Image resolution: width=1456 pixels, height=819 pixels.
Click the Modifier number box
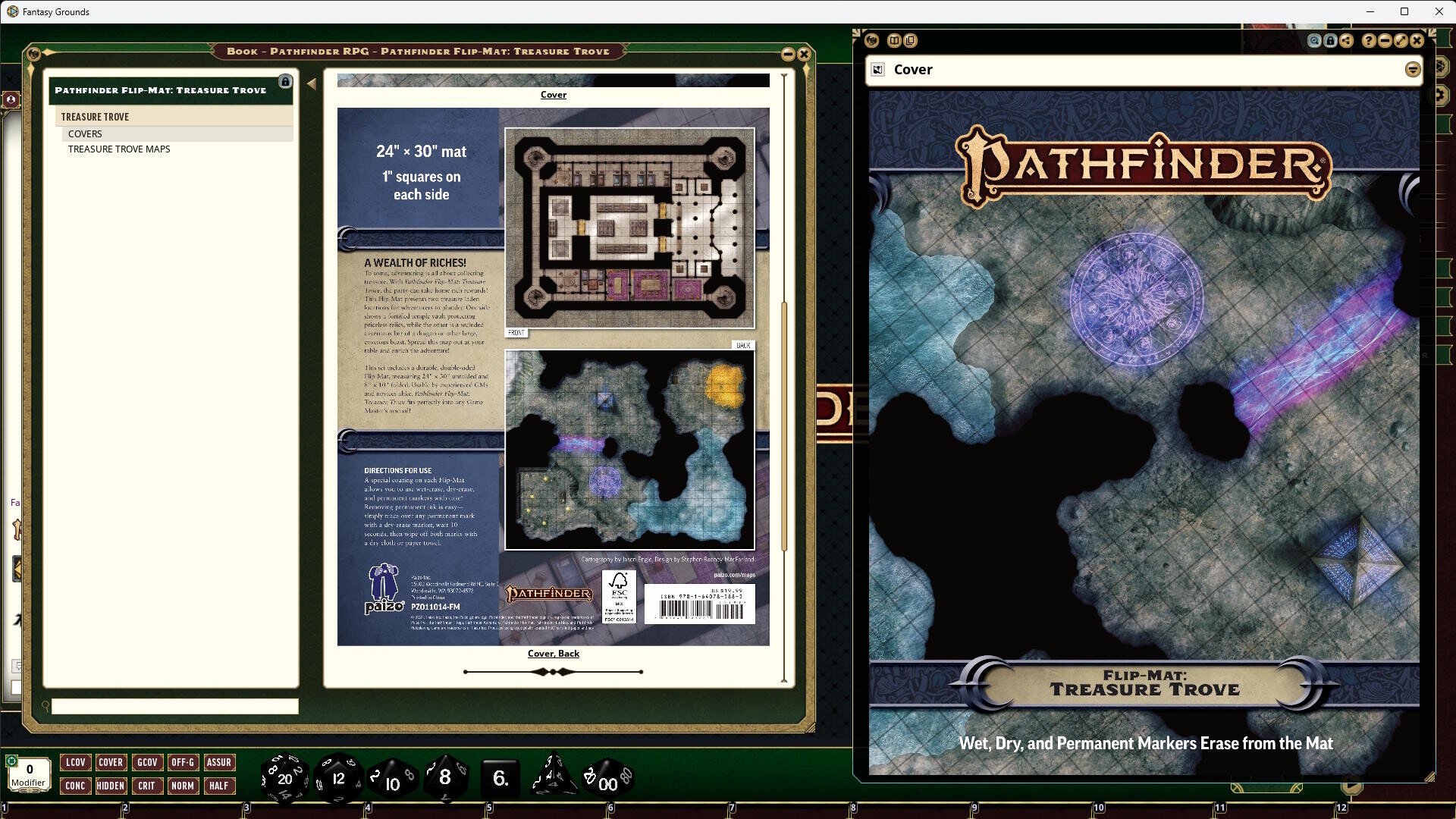point(30,774)
